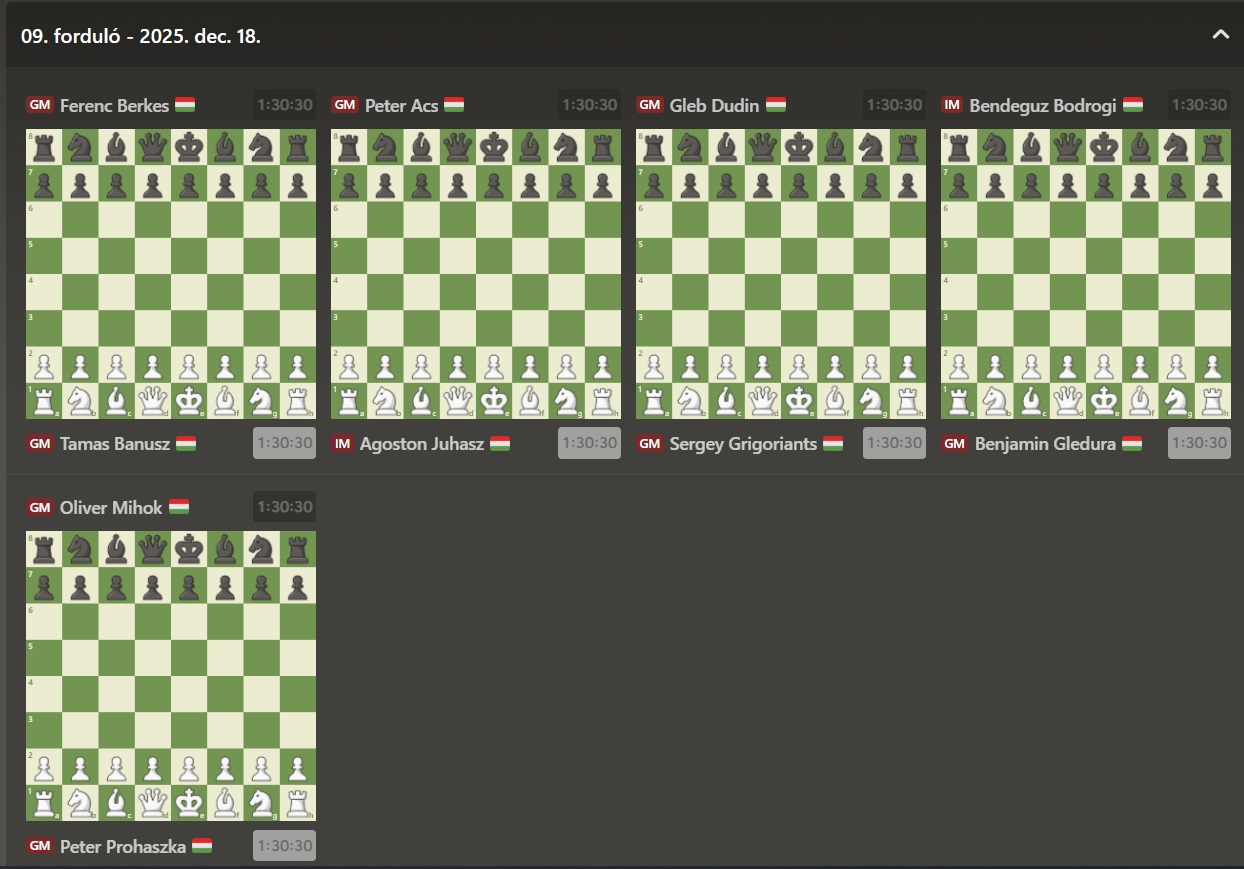Viewport: 1244px width, 869px height.
Task: Open the Berkes vs Banusz game board
Action: point(171,274)
